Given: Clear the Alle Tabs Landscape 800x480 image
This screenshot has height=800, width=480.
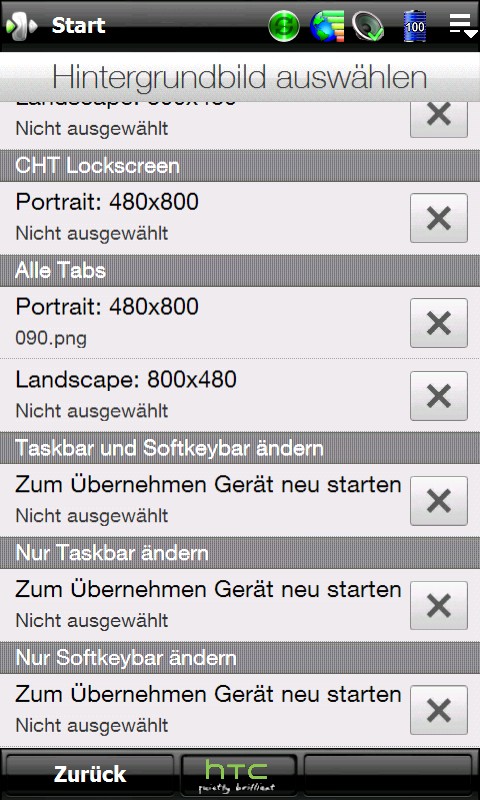Looking at the screenshot, I should point(439,396).
